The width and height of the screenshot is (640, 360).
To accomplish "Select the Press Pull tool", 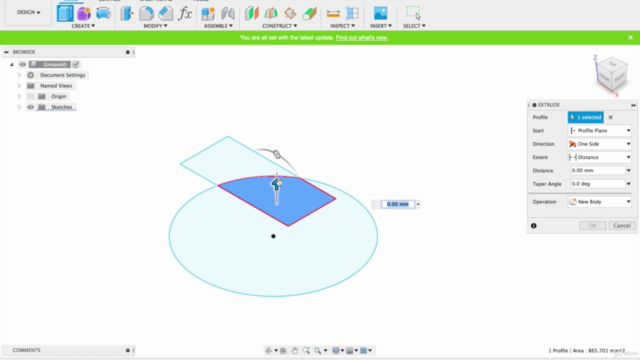I will pos(127,13).
